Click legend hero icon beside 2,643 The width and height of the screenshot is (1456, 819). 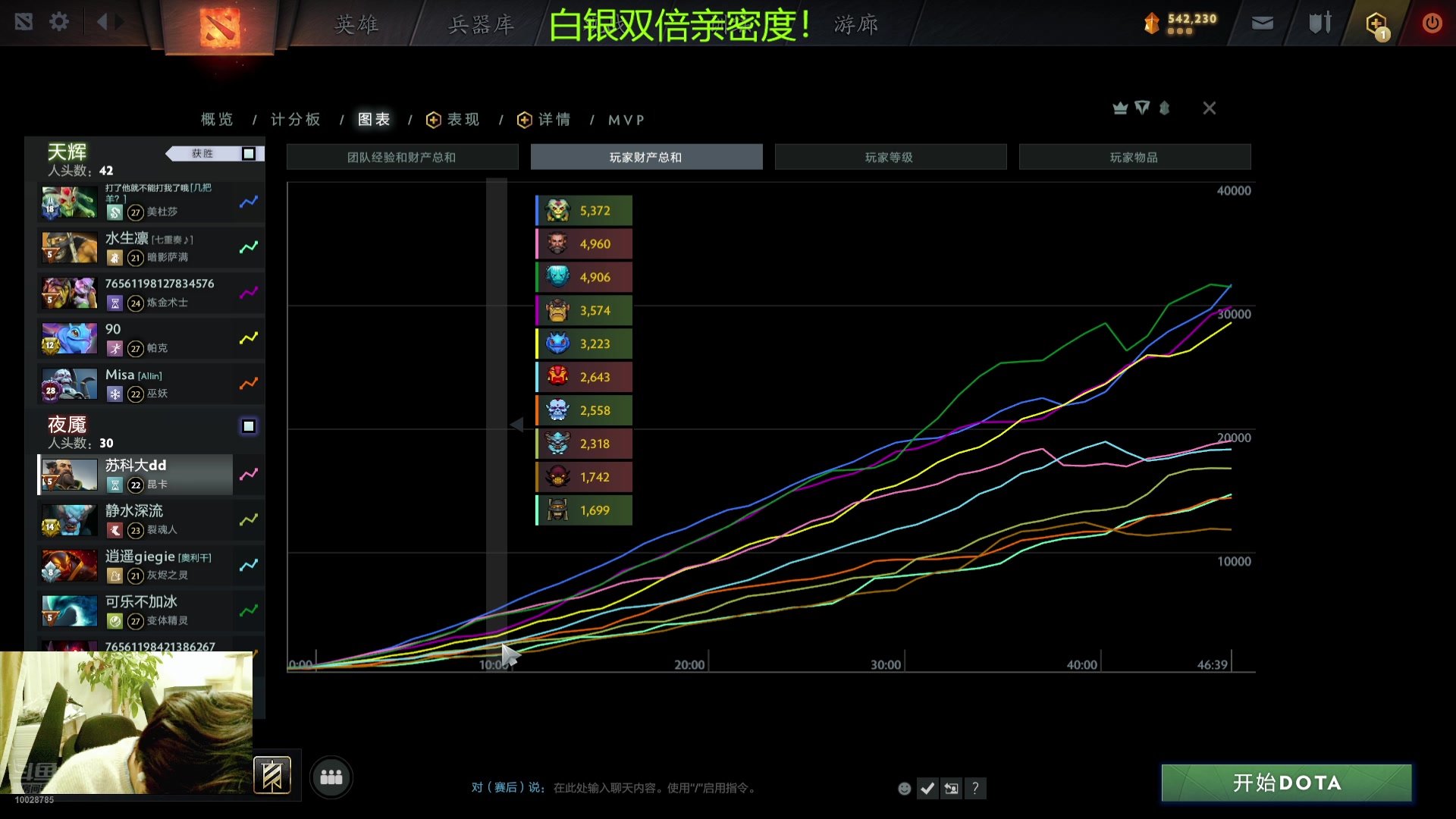coord(557,377)
